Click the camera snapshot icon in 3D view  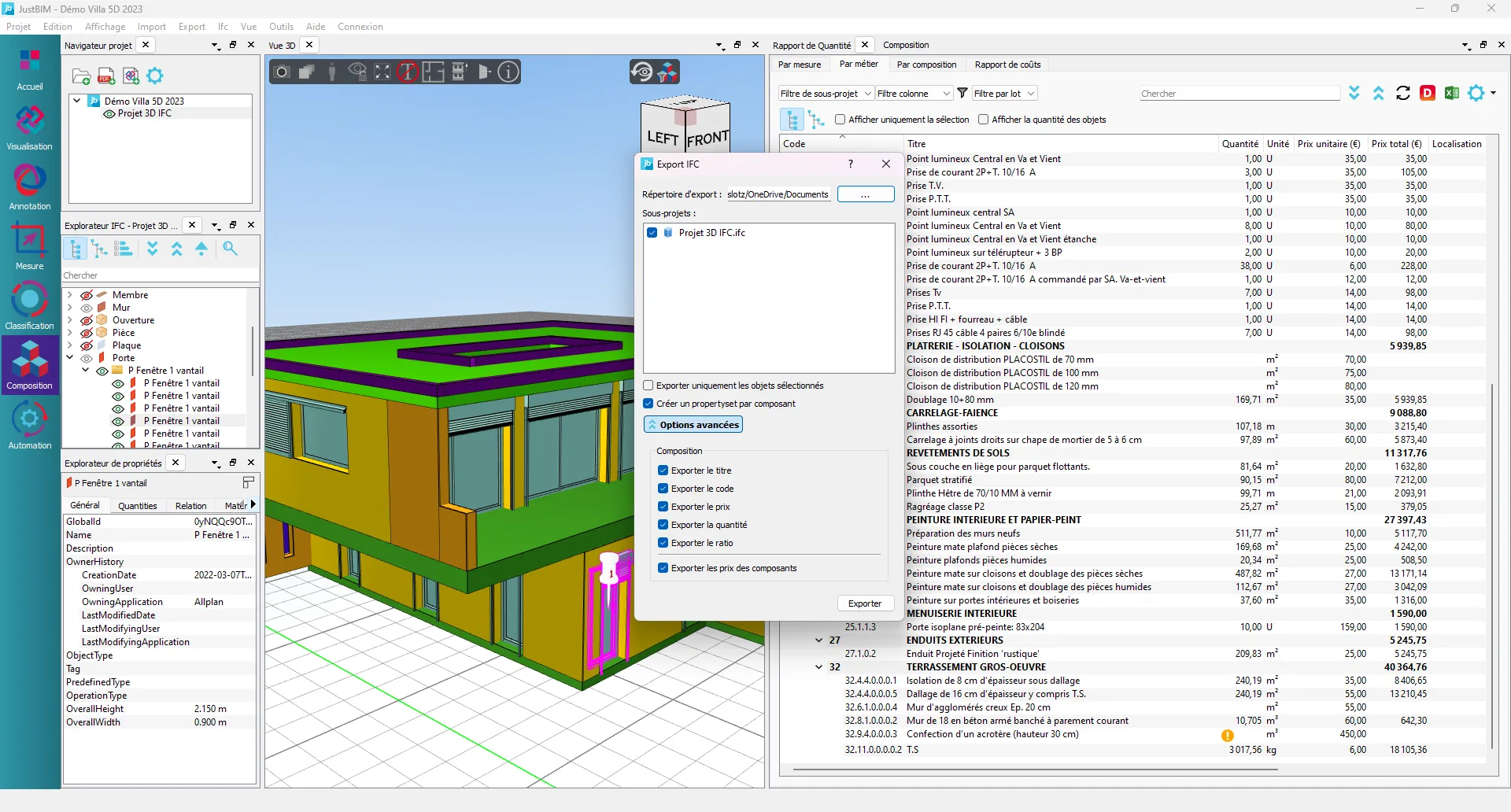(283, 72)
